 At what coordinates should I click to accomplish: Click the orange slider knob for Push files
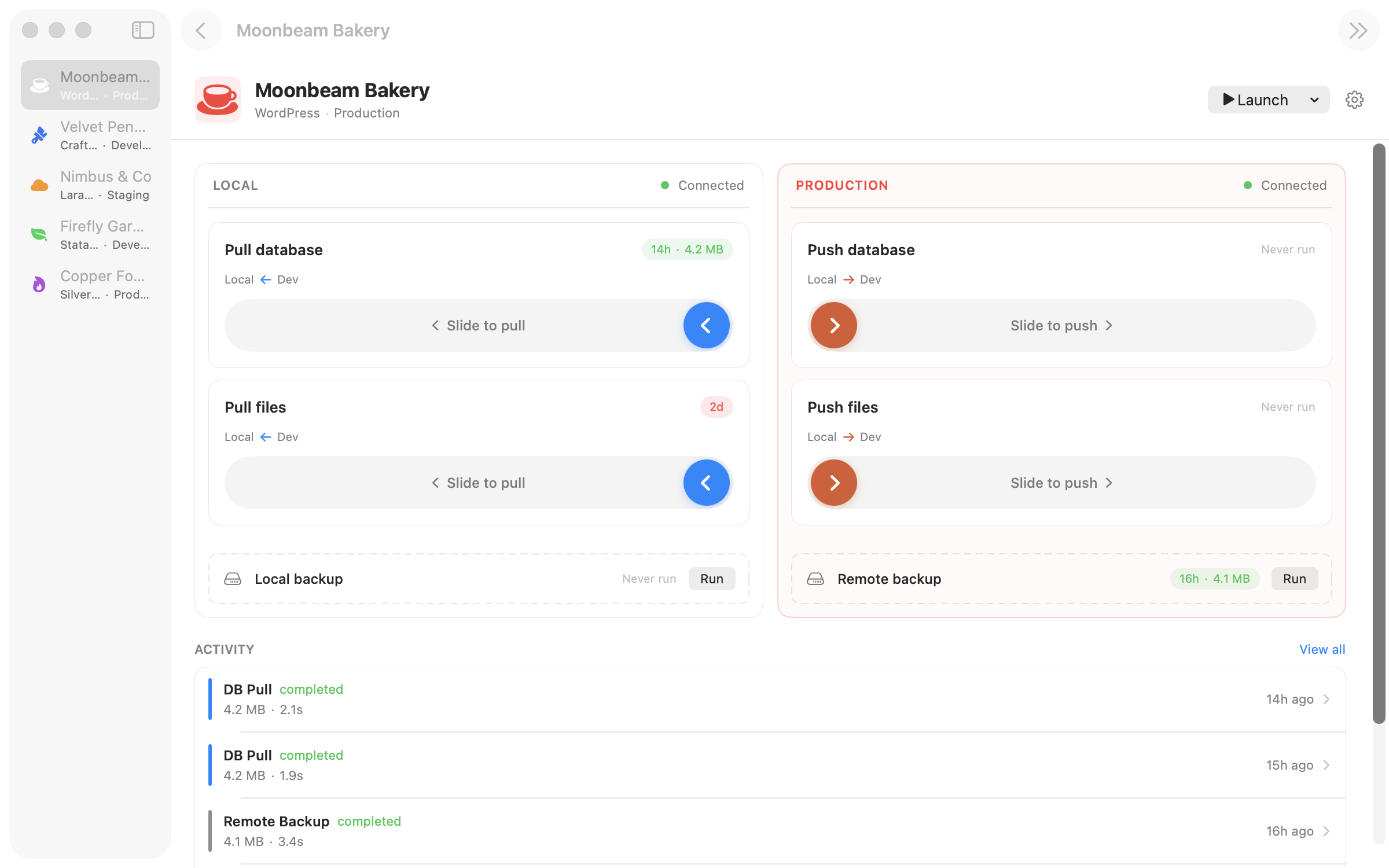pos(834,483)
